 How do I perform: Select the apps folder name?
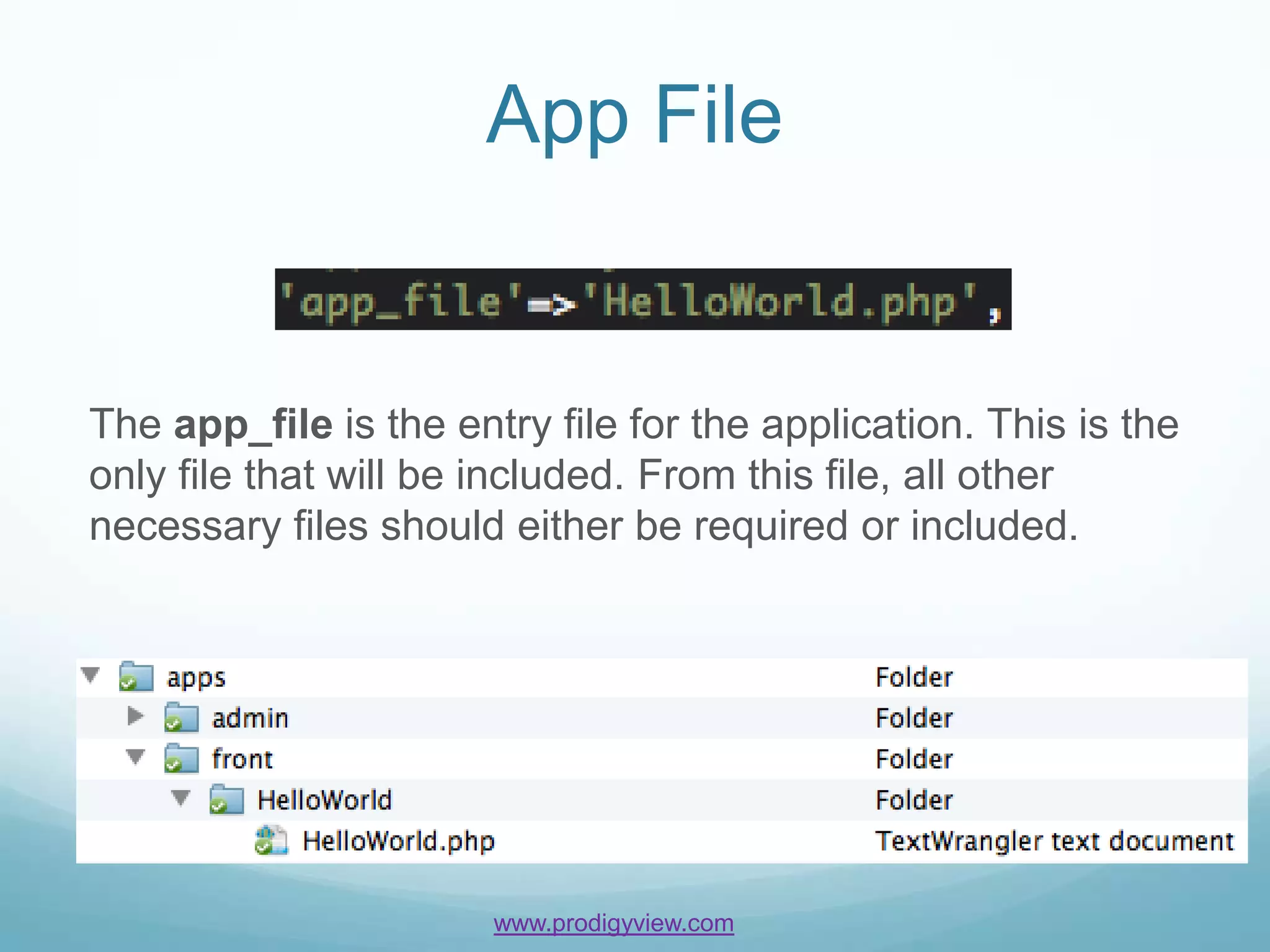[196, 677]
